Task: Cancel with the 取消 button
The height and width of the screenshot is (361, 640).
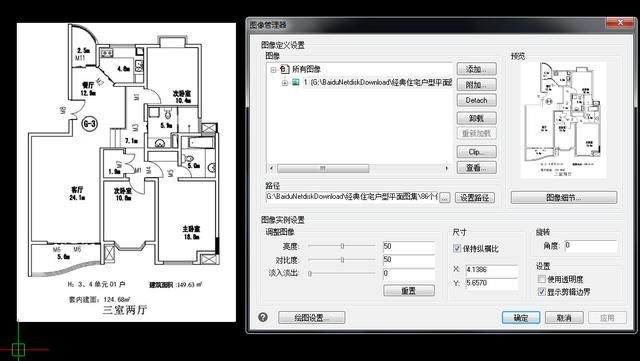Action: [x=564, y=318]
